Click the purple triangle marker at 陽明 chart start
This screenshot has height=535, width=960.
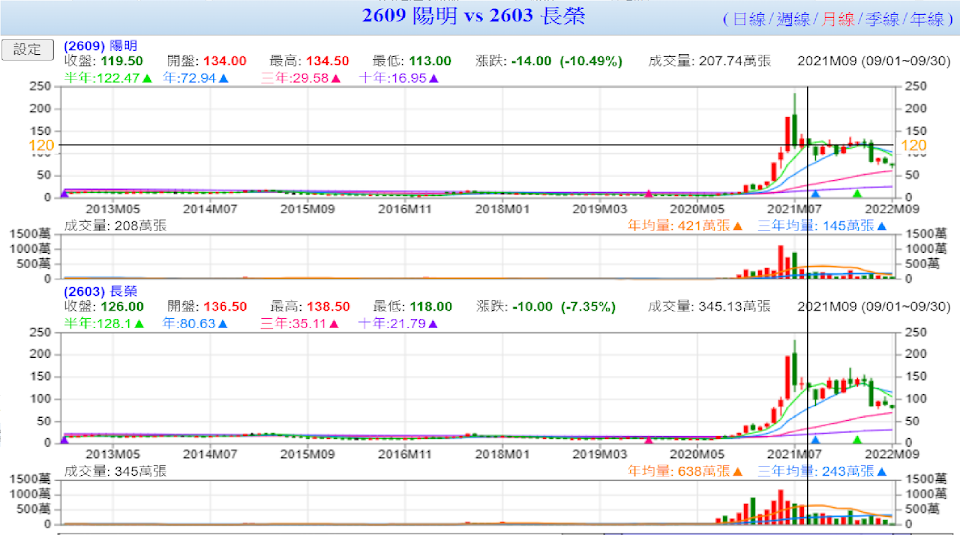click(x=64, y=194)
